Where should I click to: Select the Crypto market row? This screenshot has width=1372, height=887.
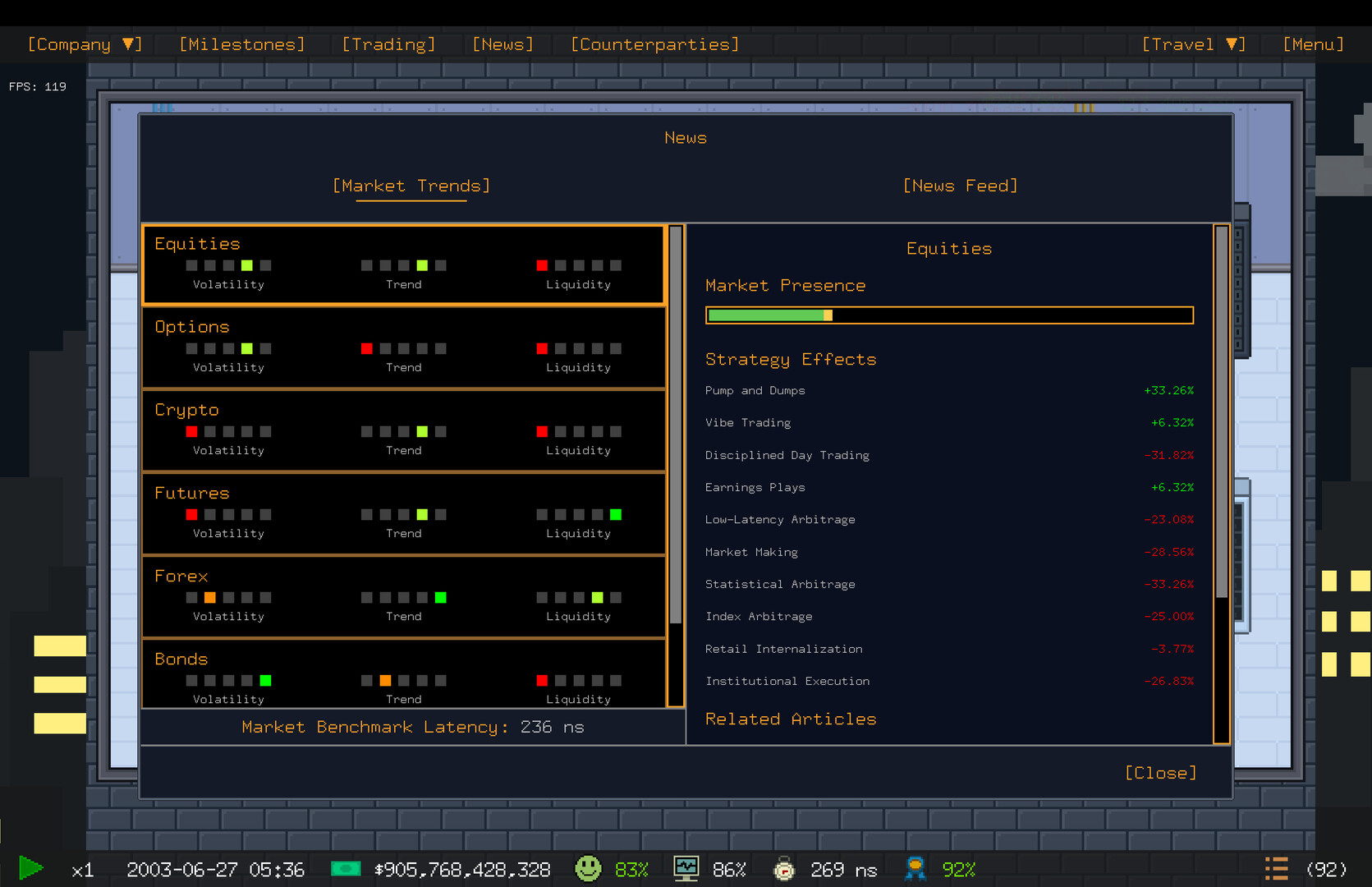[404, 430]
